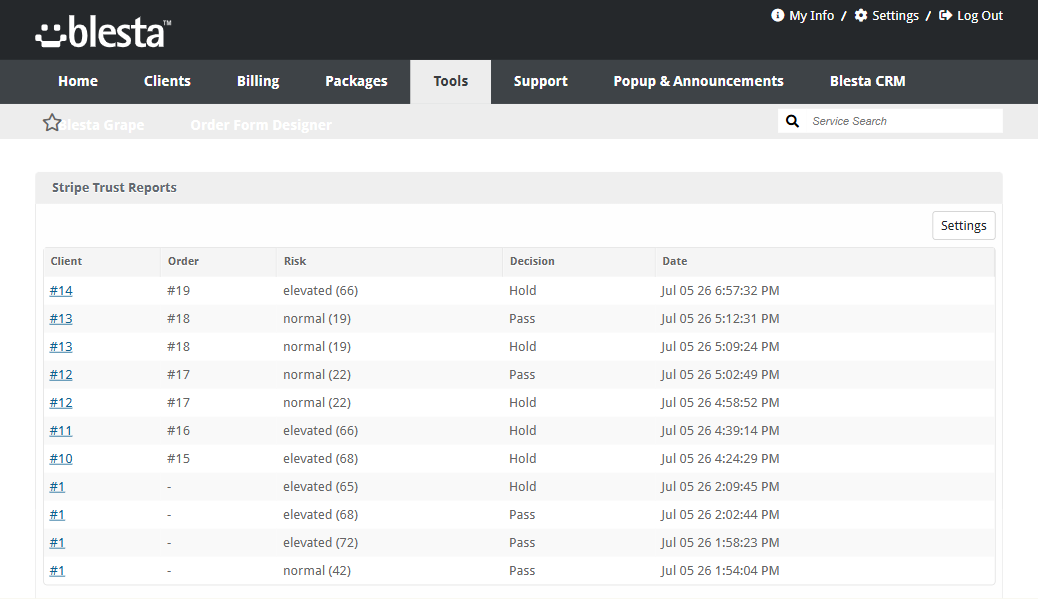Go to My Info
The image size is (1038, 599).
pyautogui.click(x=812, y=15)
